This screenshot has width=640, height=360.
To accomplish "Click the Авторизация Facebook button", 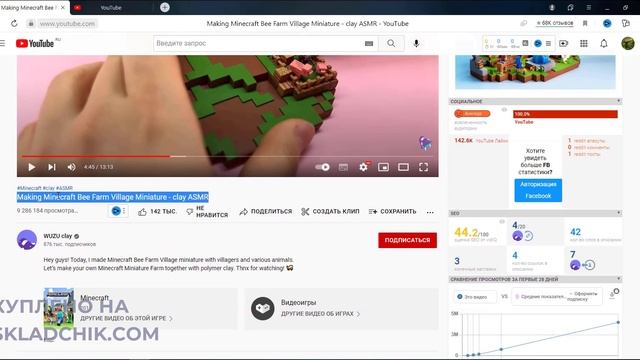I will pos(538,190).
